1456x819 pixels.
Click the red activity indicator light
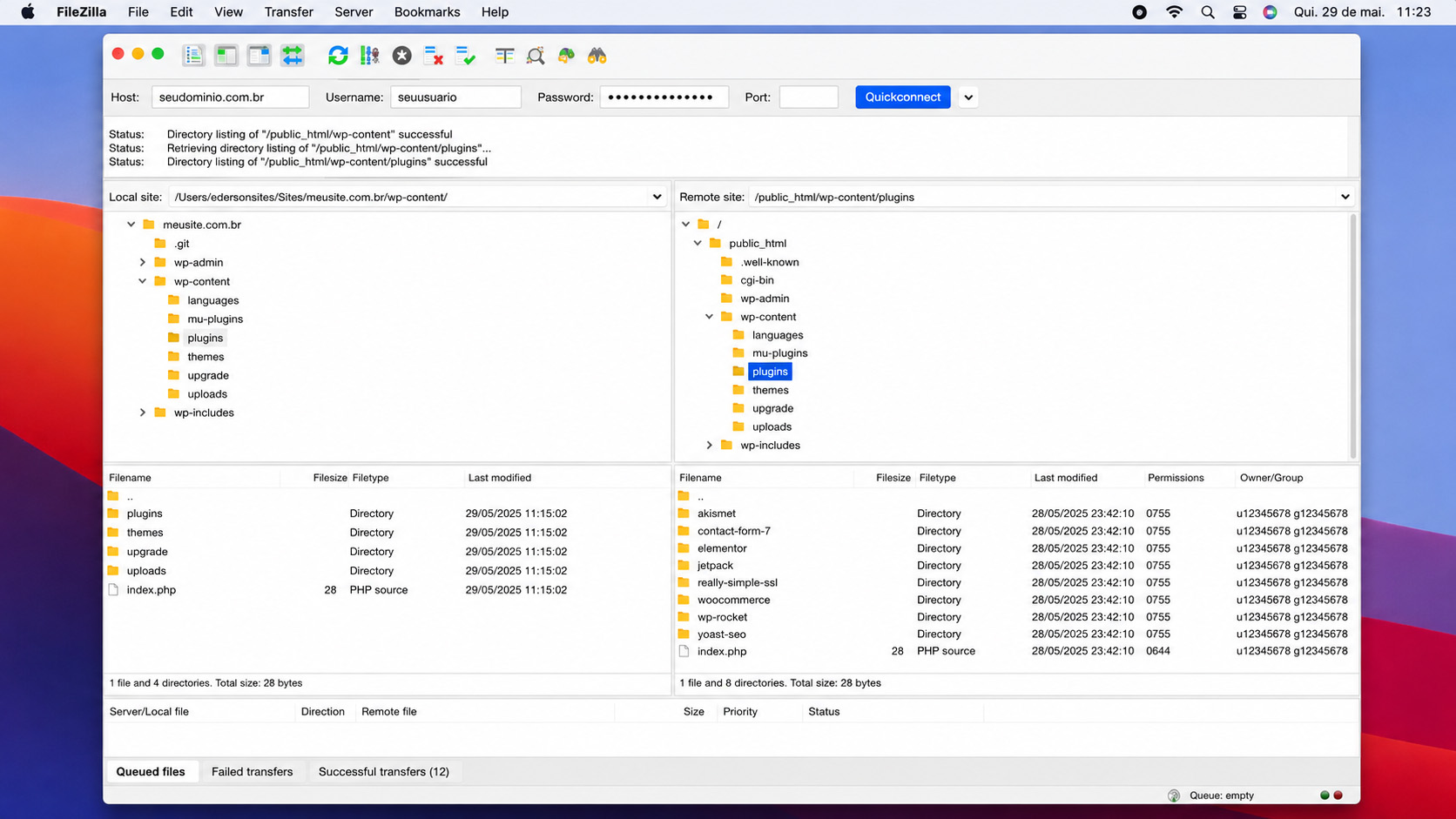tap(1338, 796)
